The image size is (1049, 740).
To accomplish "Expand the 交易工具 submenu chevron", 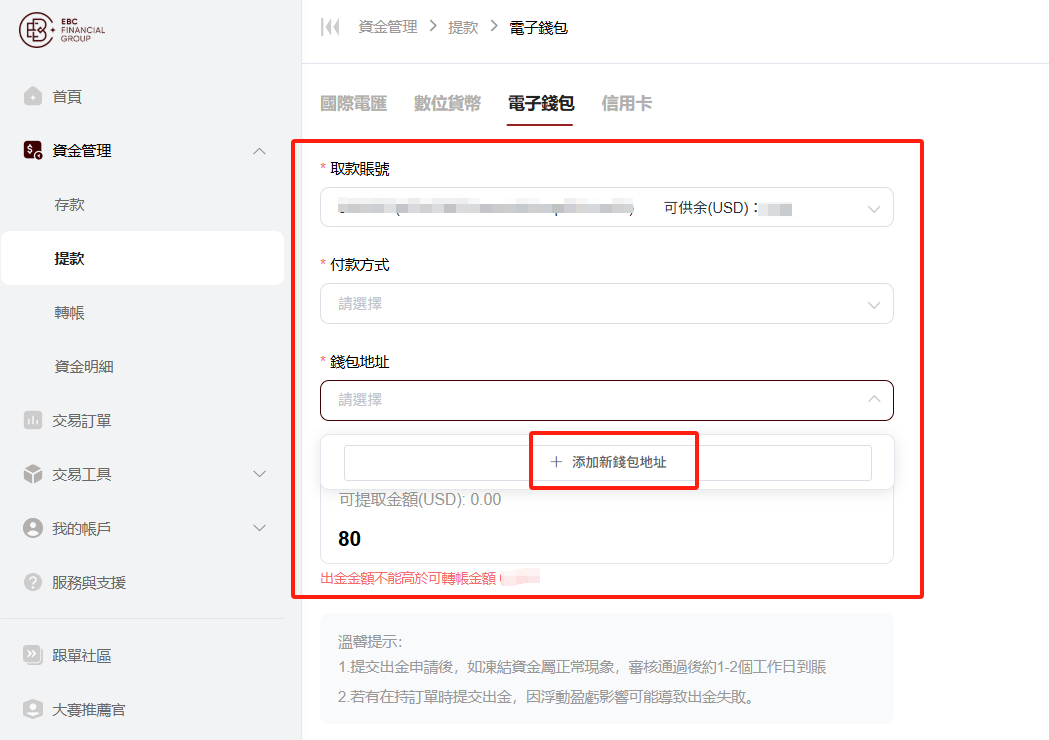I will coord(259,474).
